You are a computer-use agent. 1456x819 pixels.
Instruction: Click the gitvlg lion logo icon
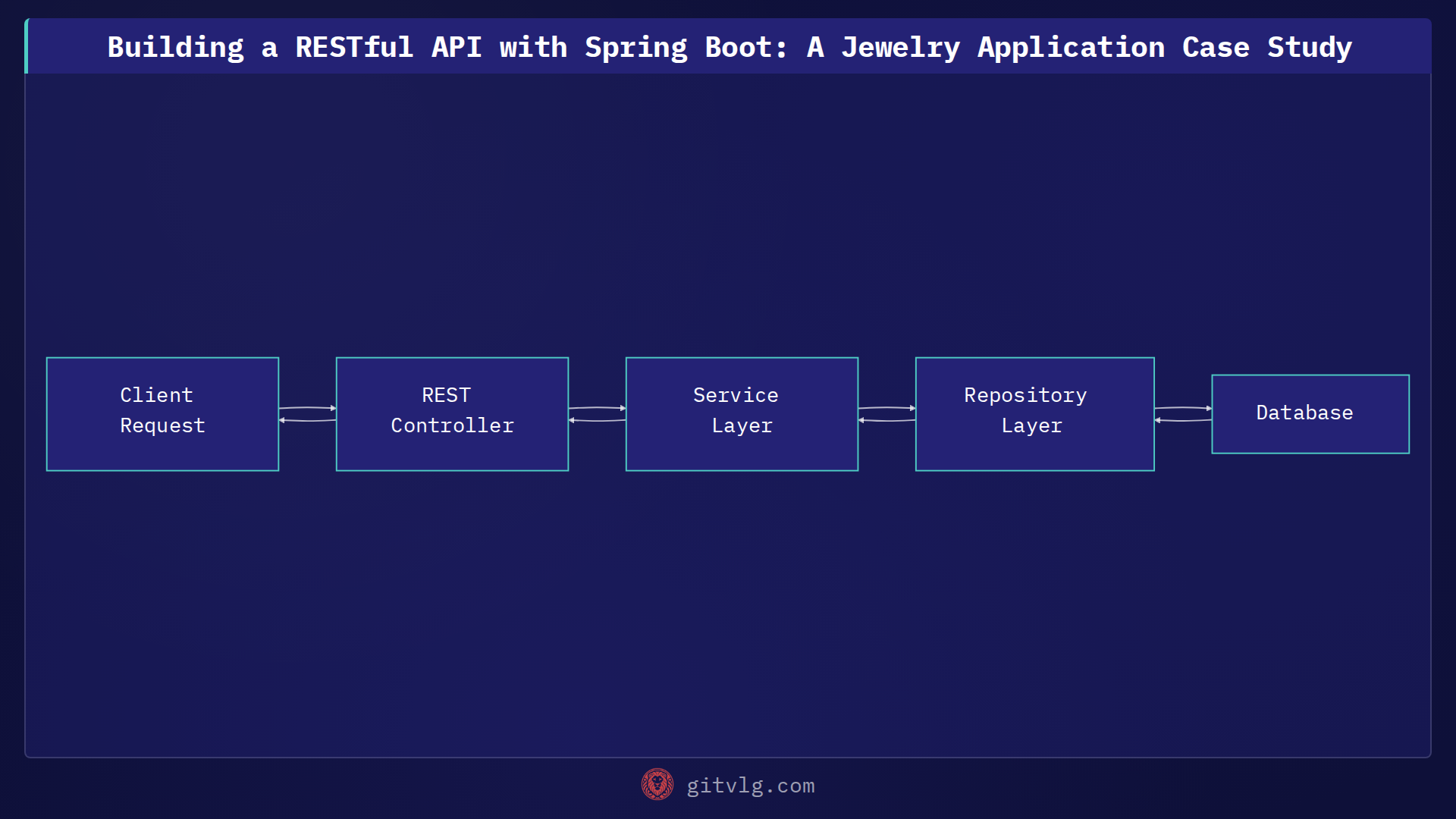[657, 785]
